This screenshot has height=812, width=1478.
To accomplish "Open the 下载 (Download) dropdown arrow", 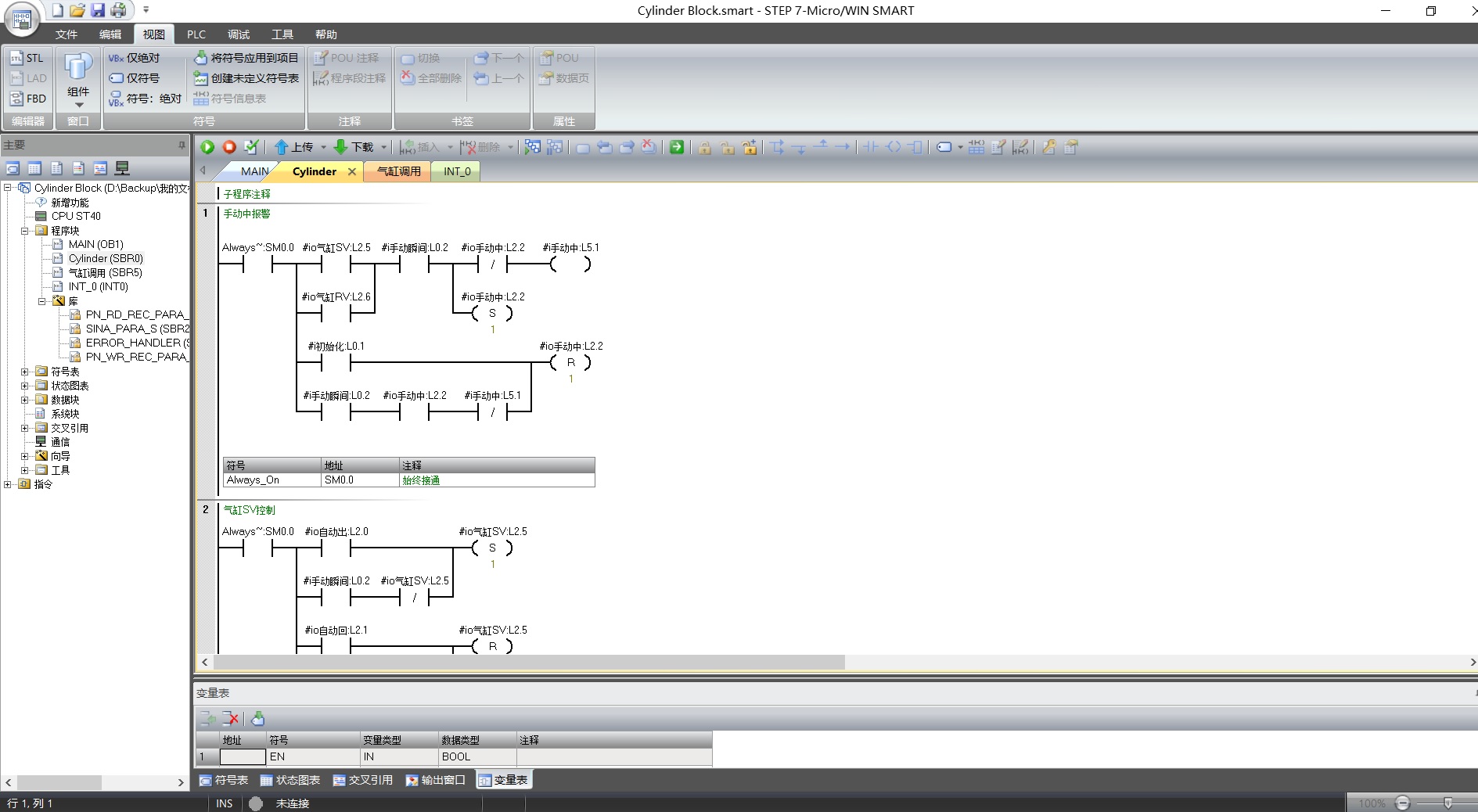I will point(383,147).
